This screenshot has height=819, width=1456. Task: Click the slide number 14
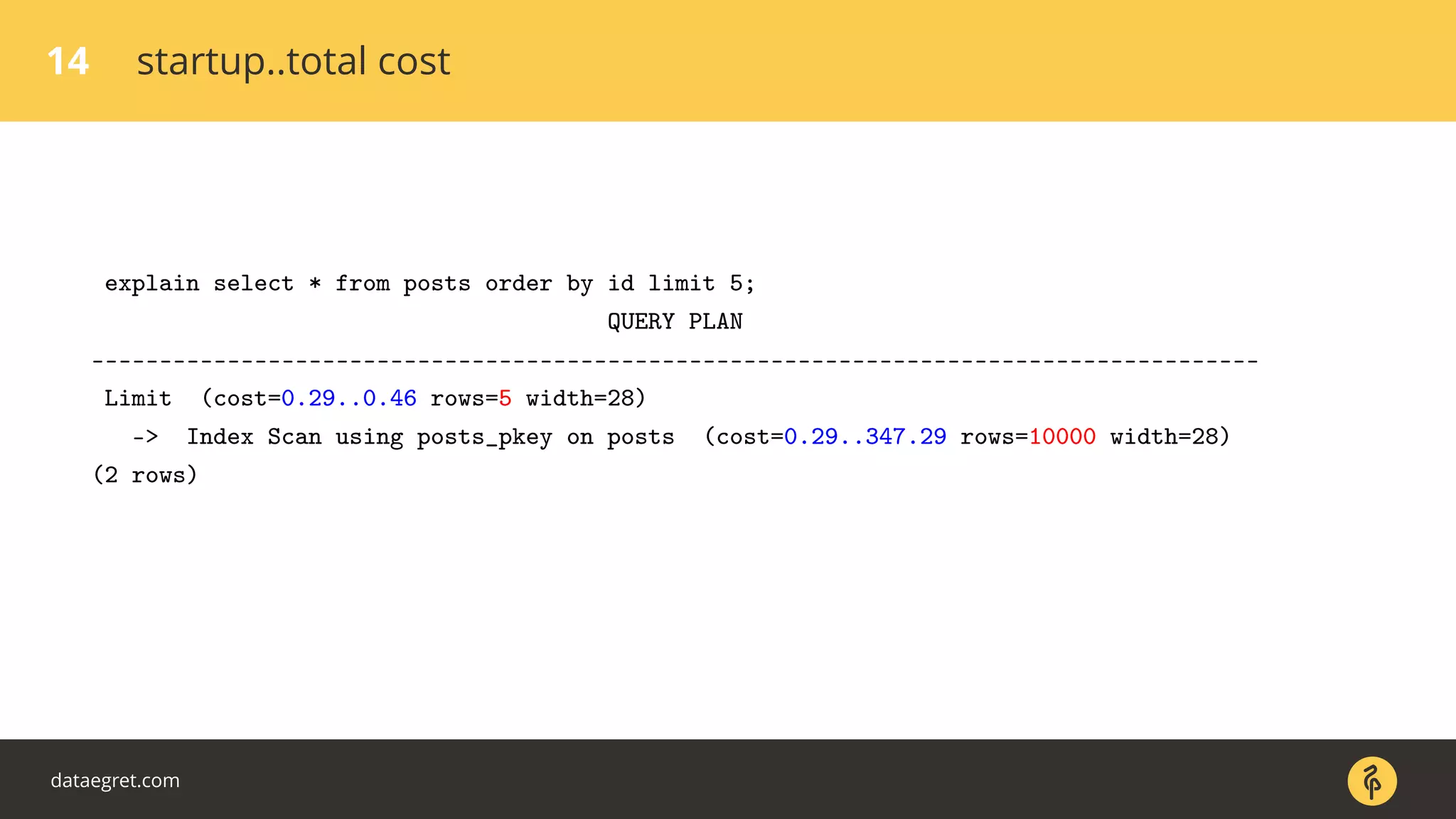pos(68,61)
